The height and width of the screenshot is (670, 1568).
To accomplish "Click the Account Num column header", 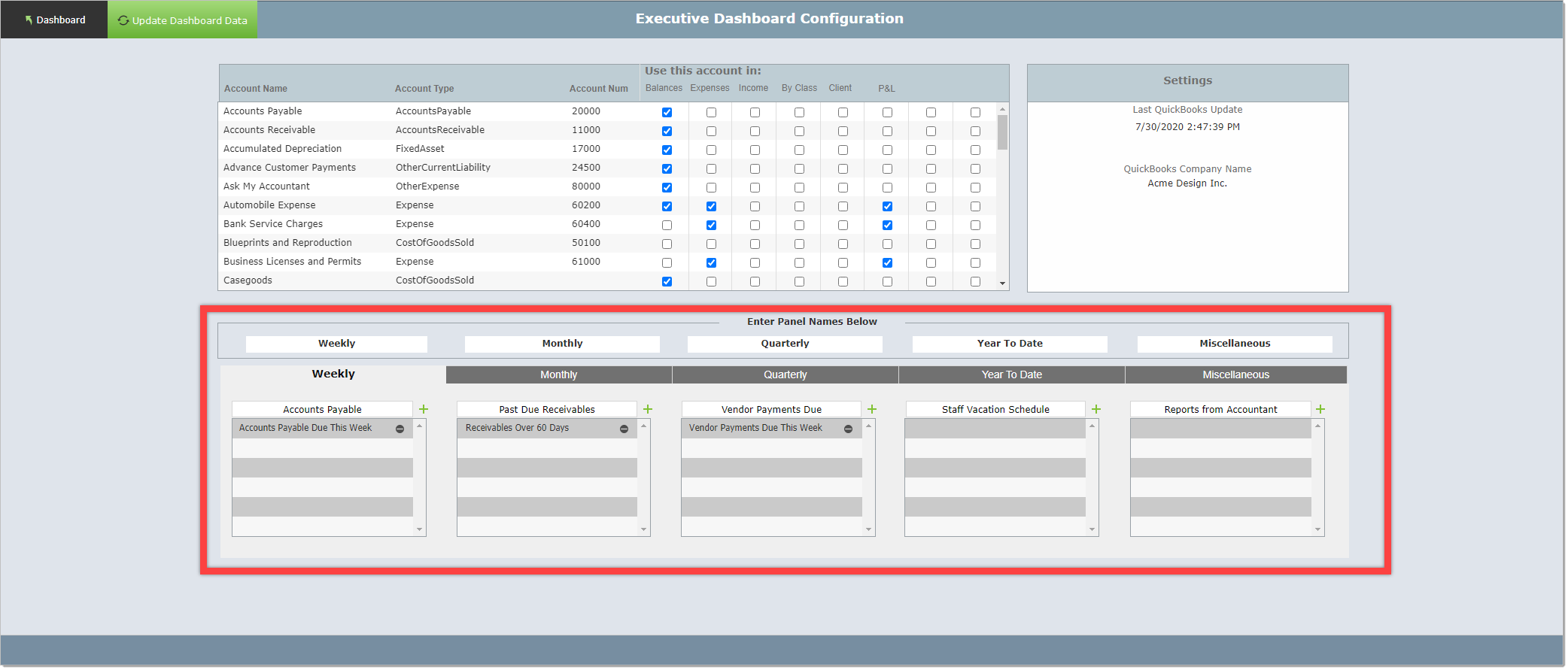I will [598, 89].
